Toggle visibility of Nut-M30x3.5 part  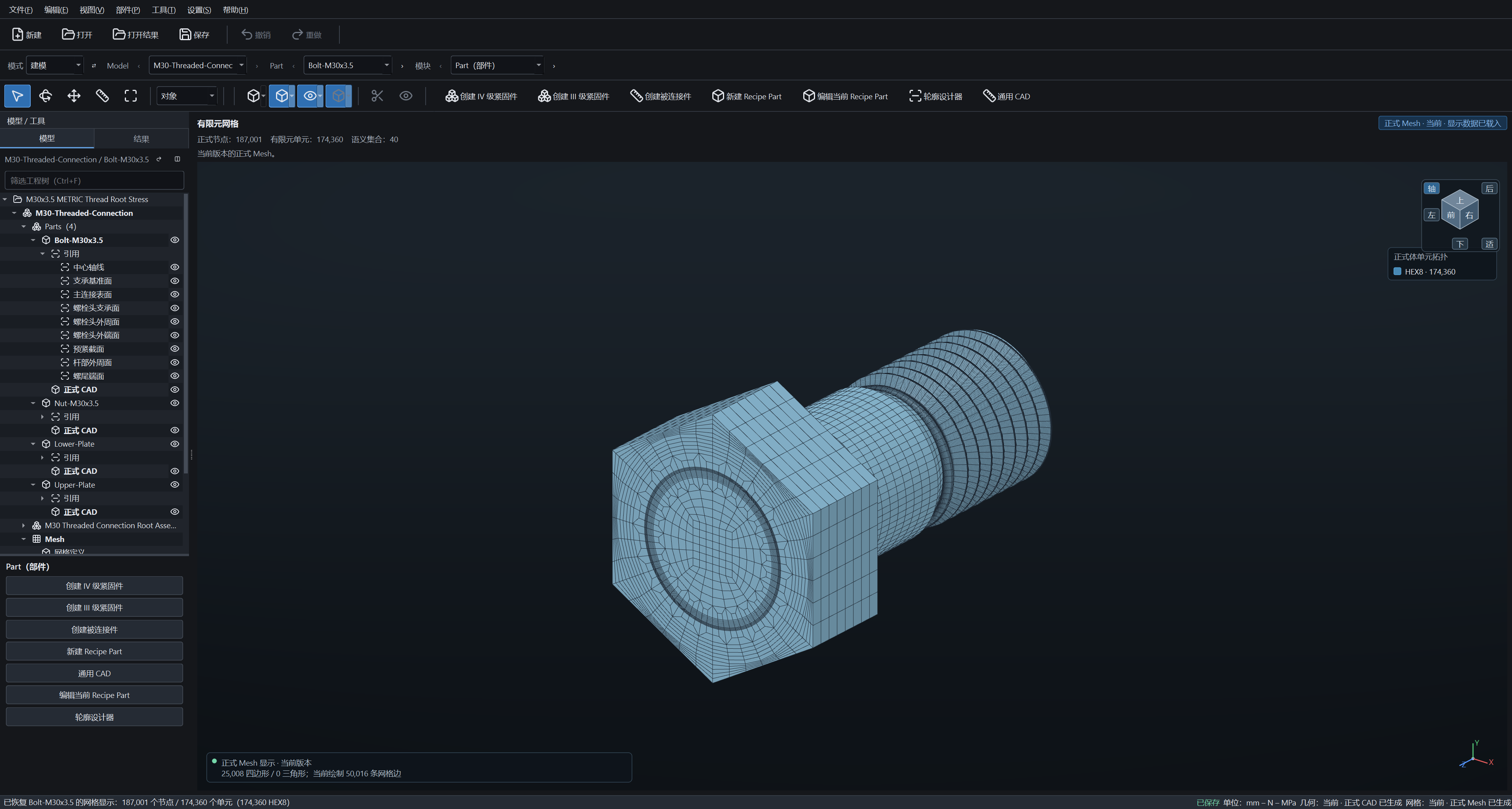(x=174, y=403)
